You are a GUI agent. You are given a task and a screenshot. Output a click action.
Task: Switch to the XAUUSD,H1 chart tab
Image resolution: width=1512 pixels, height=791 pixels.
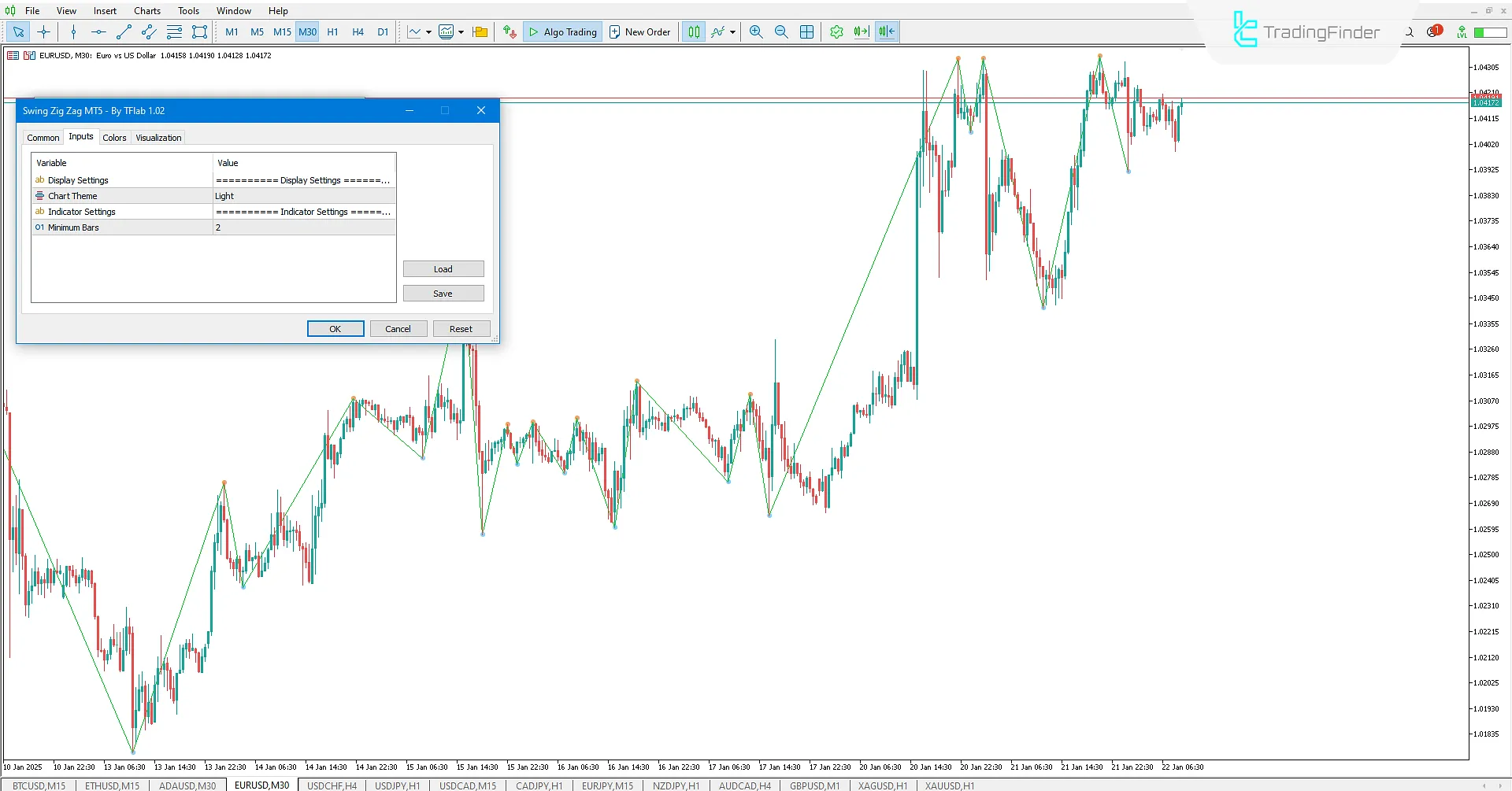coord(948,785)
